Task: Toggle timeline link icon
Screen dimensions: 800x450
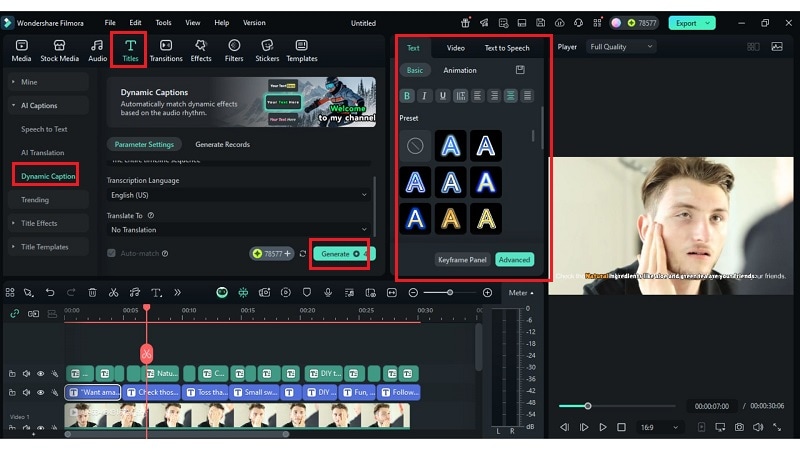Action: [x=15, y=313]
